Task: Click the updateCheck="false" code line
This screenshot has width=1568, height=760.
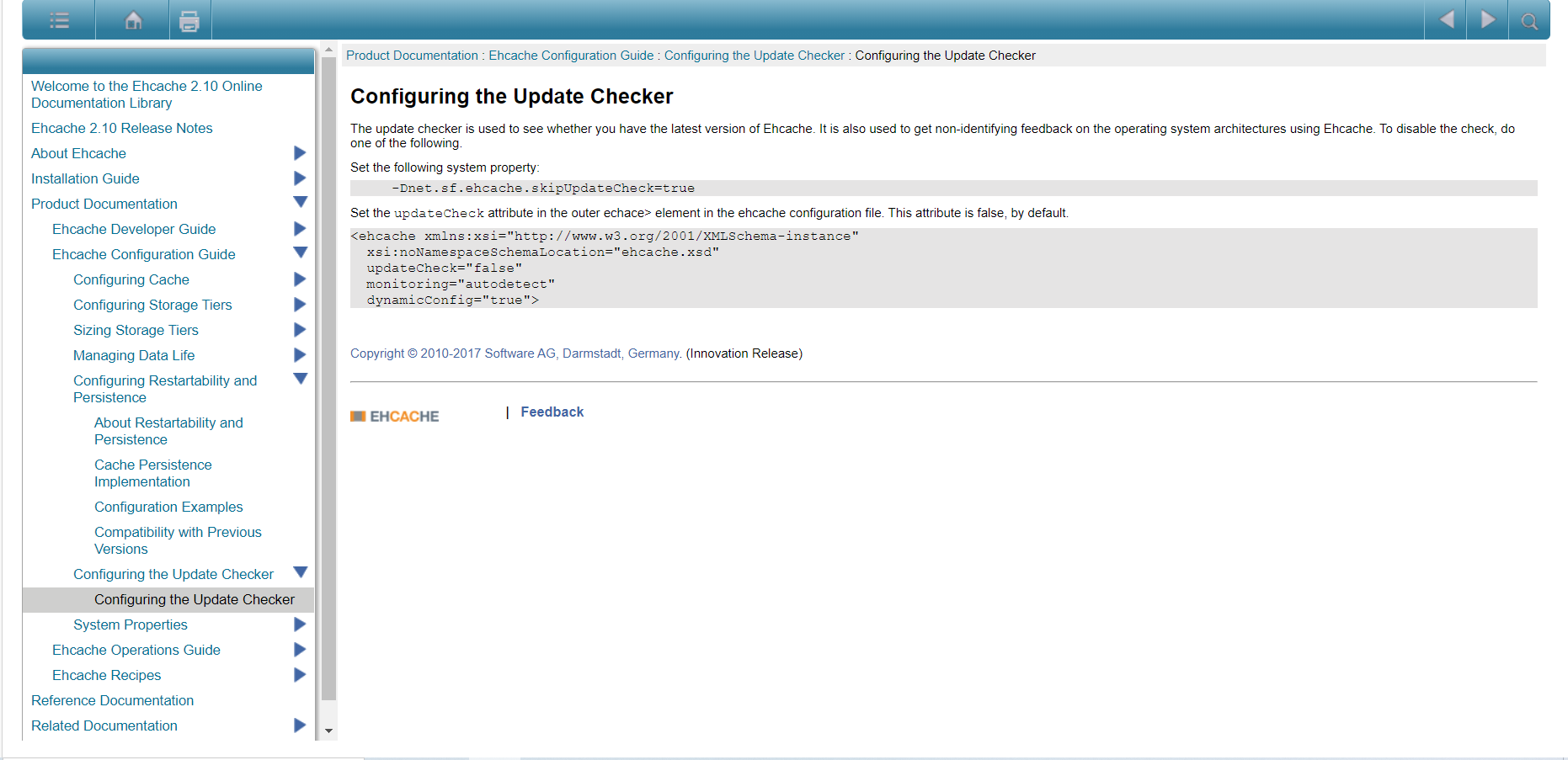Action: coord(444,268)
